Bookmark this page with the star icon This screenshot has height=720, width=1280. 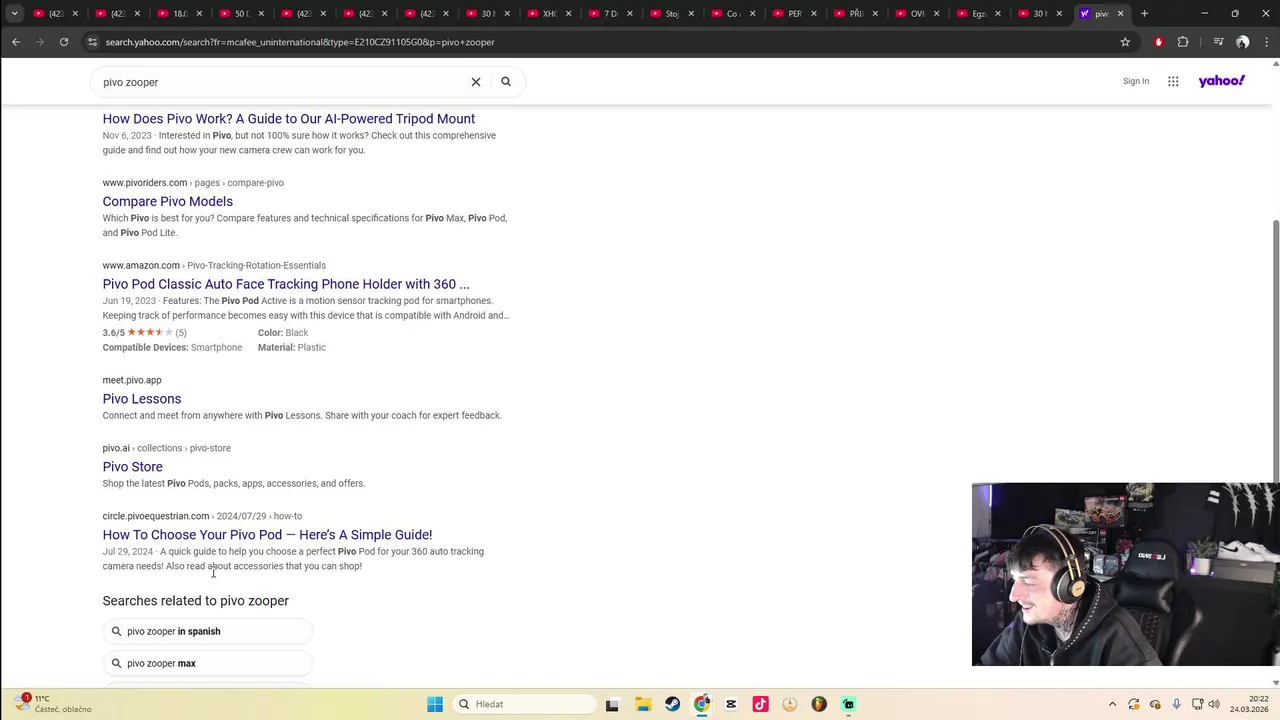click(1125, 42)
